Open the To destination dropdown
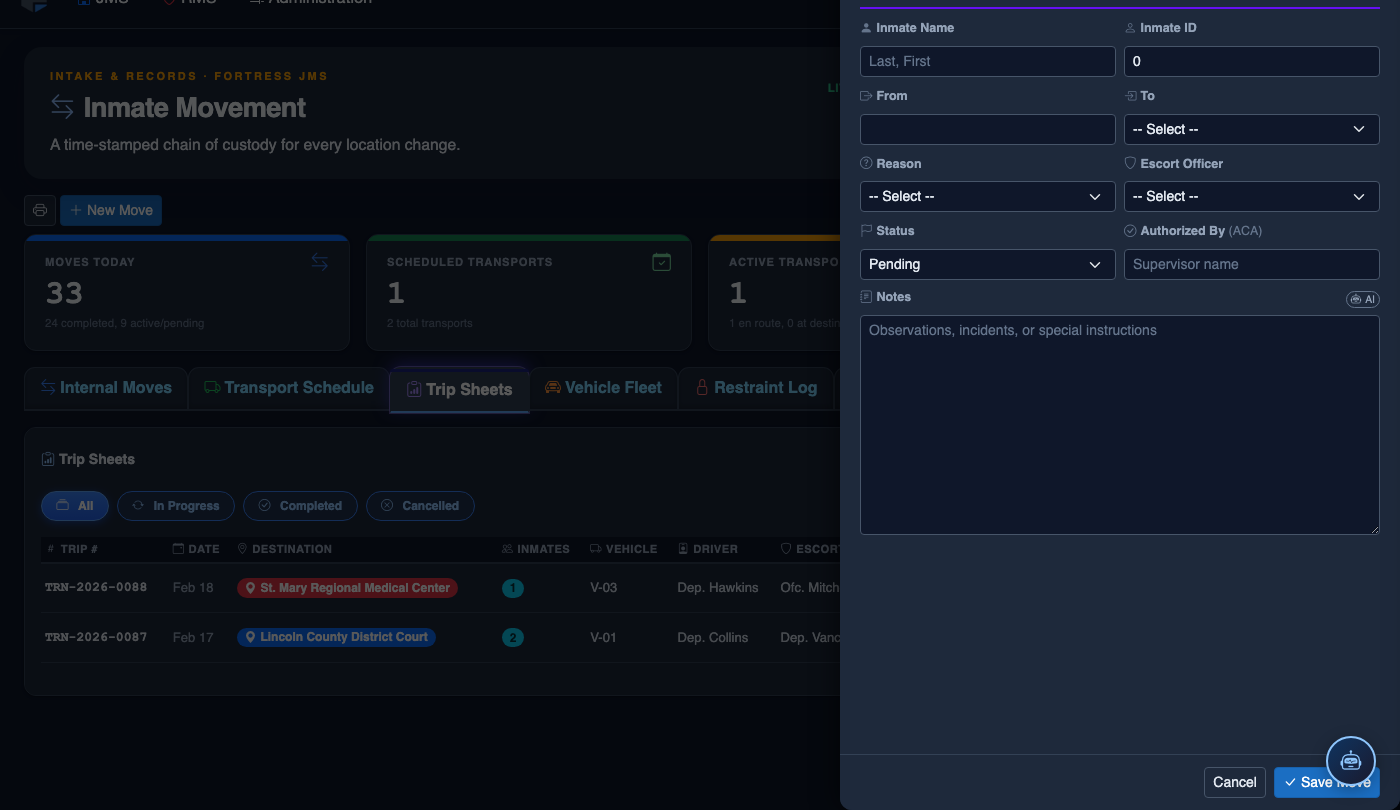 tap(1252, 129)
